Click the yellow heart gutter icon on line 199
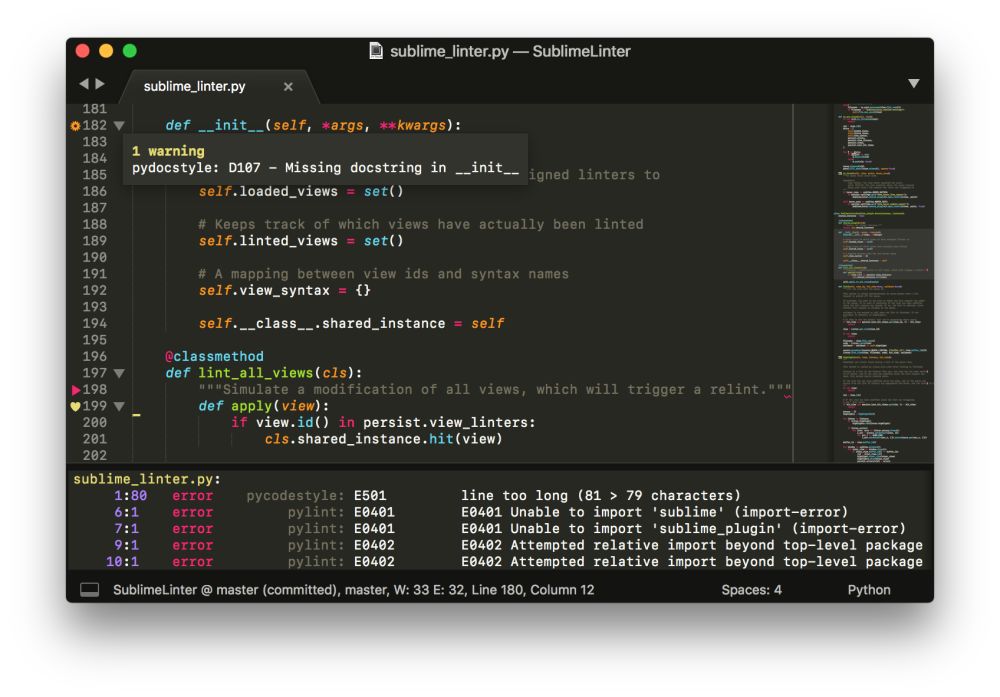Image resolution: width=1000 pixels, height=697 pixels. (75, 406)
